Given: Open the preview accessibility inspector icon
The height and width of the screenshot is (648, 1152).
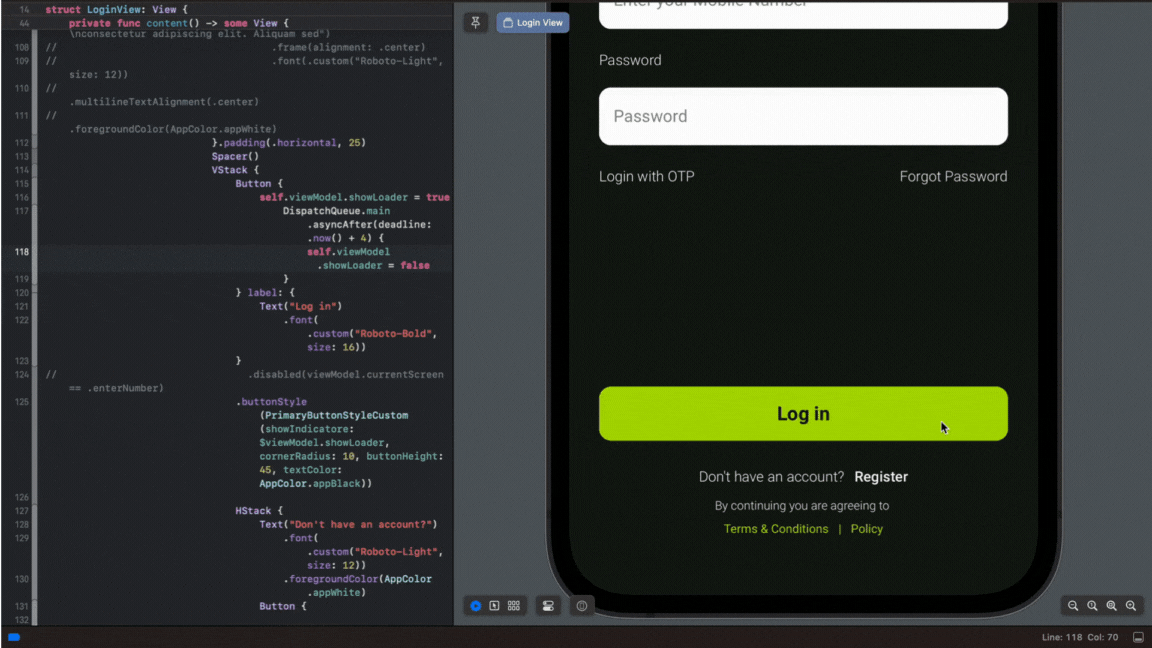Looking at the screenshot, I should (581, 605).
